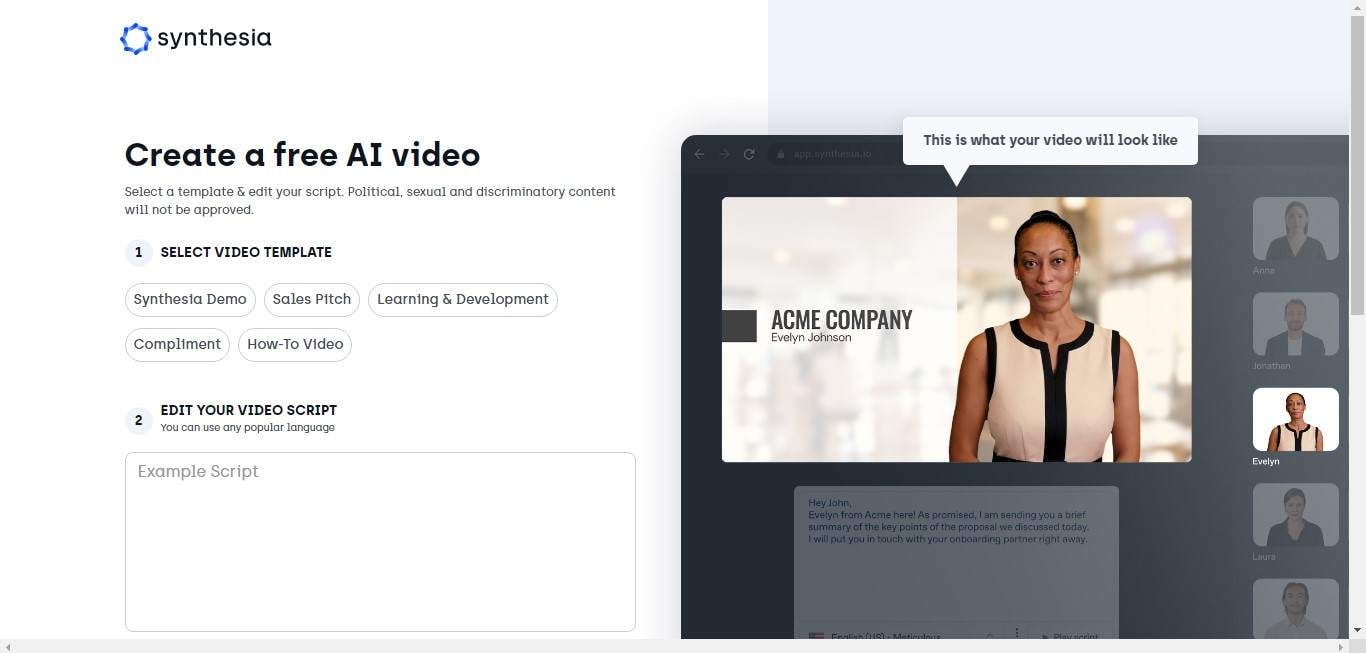
Task: Click 'This is what your video will look like' tooltip
Action: [x=1050, y=141]
